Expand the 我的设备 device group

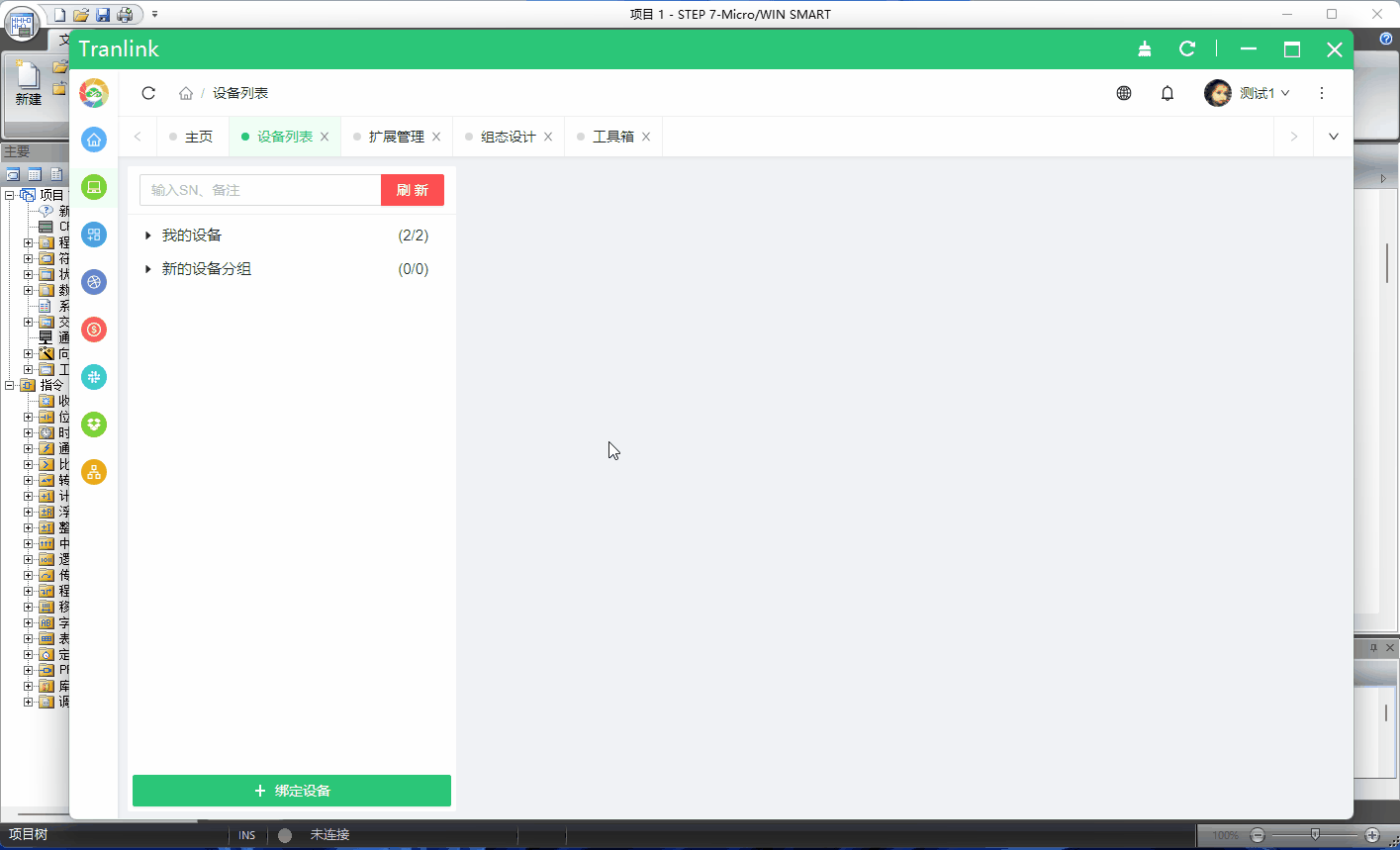148,236
